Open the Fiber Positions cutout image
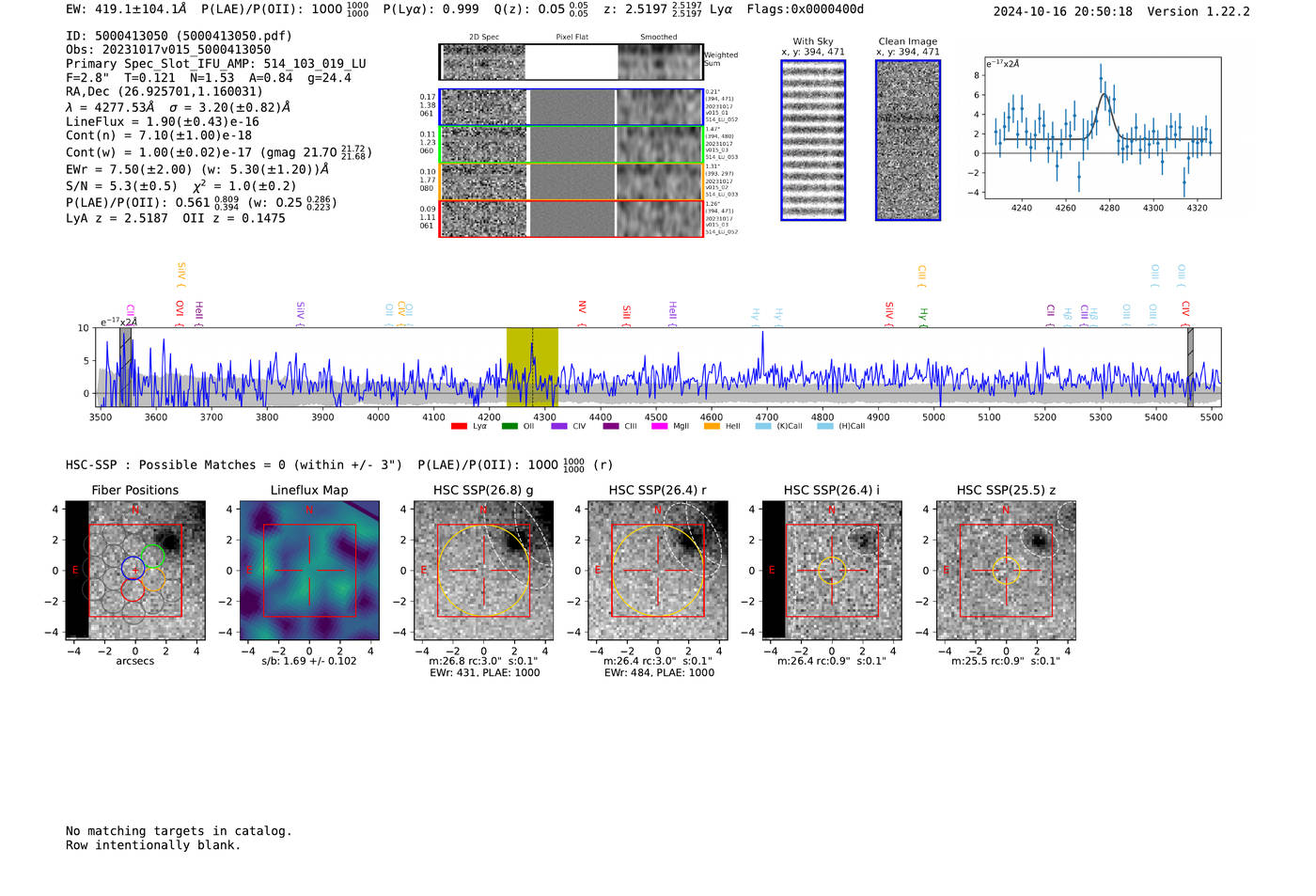This screenshot has height=896, width=1316. 135,571
